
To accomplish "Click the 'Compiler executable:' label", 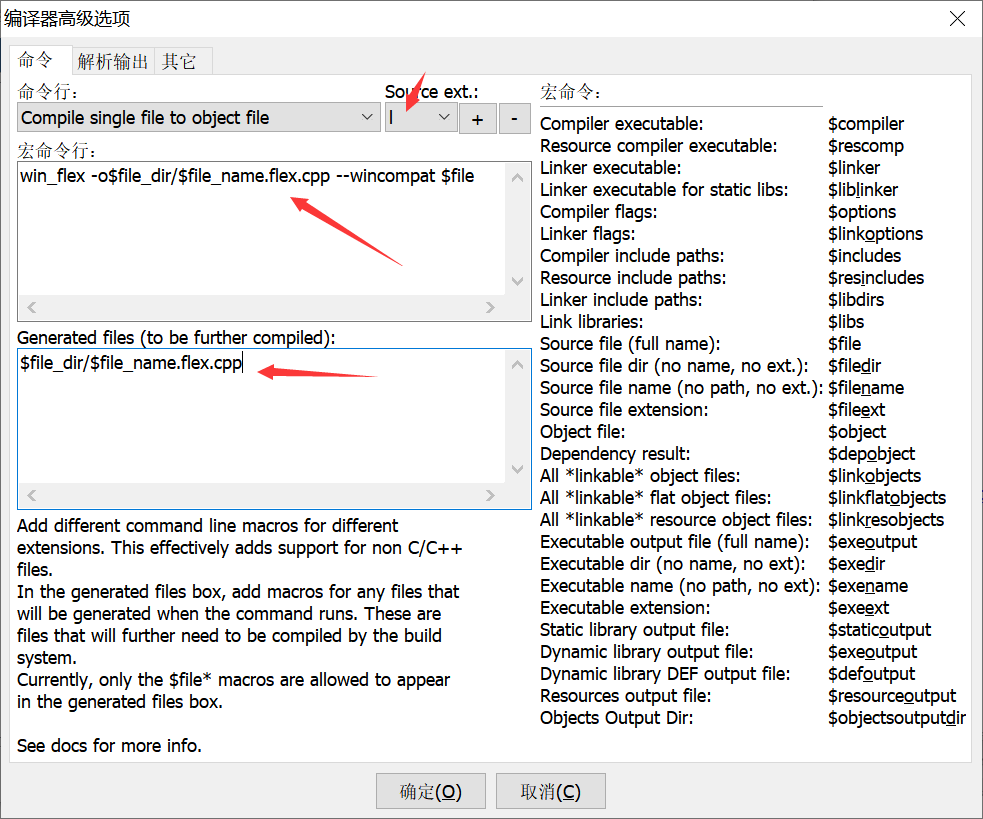I will coord(622,124).
